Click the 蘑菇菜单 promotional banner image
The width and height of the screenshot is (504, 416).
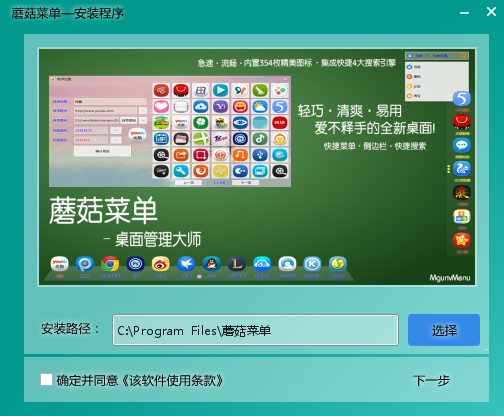pos(257,167)
